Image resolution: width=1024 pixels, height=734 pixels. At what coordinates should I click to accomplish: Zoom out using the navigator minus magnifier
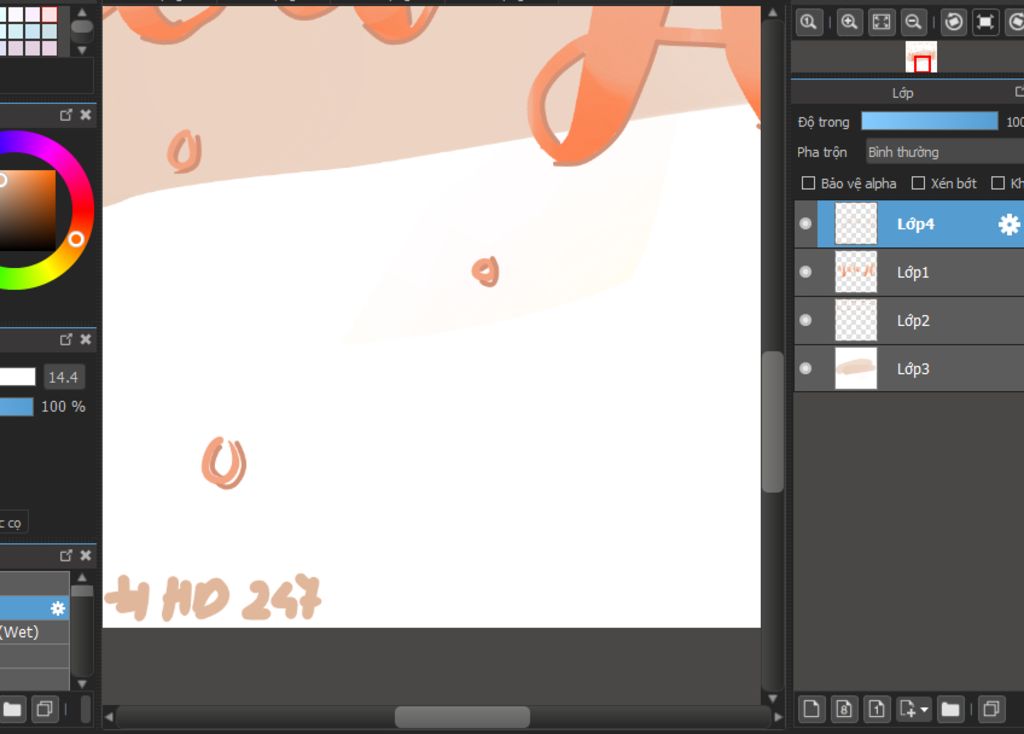913,22
